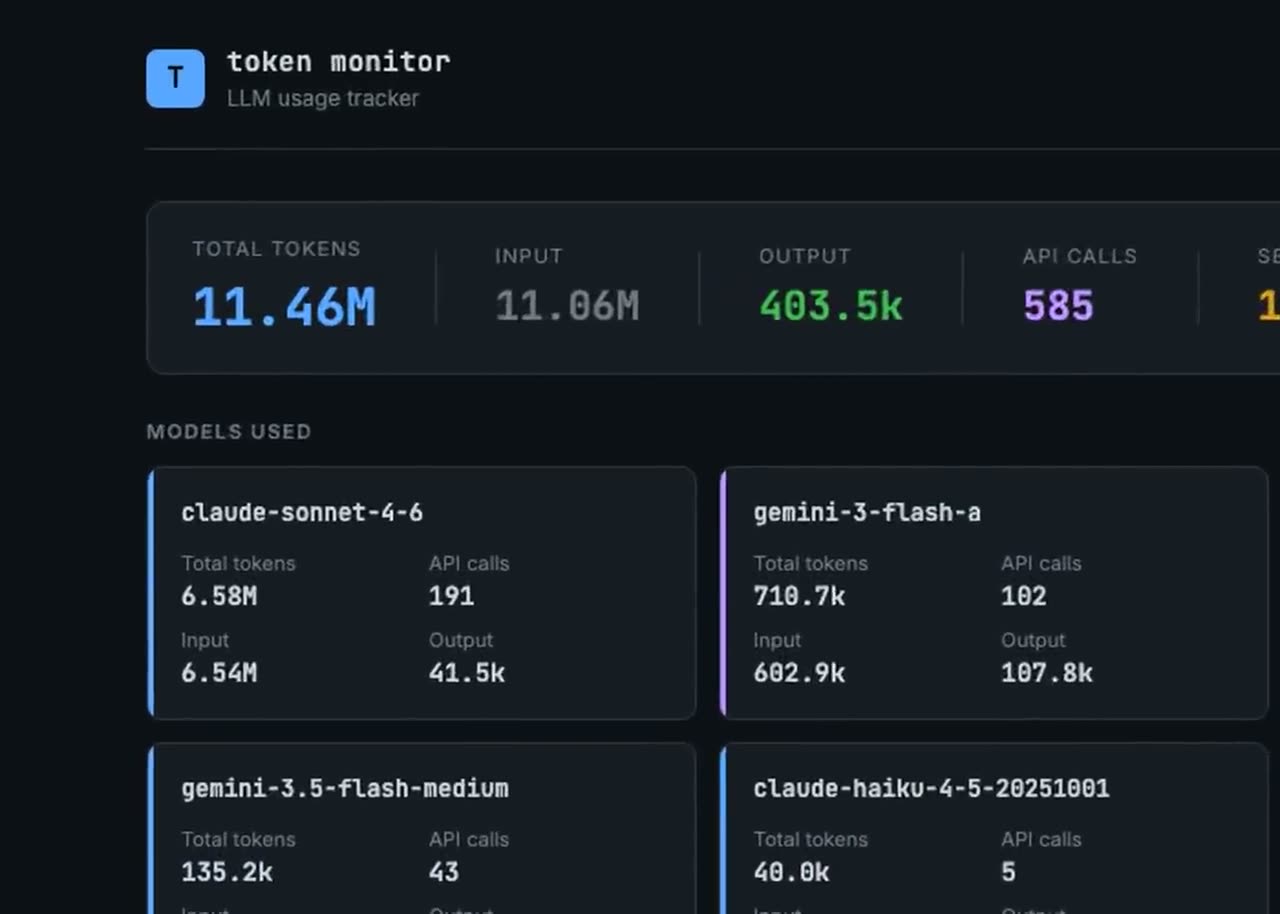Select gemini-3-flash-a API calls 102
Screen dimensions: 1280x914
click(x=1024, y=596)
